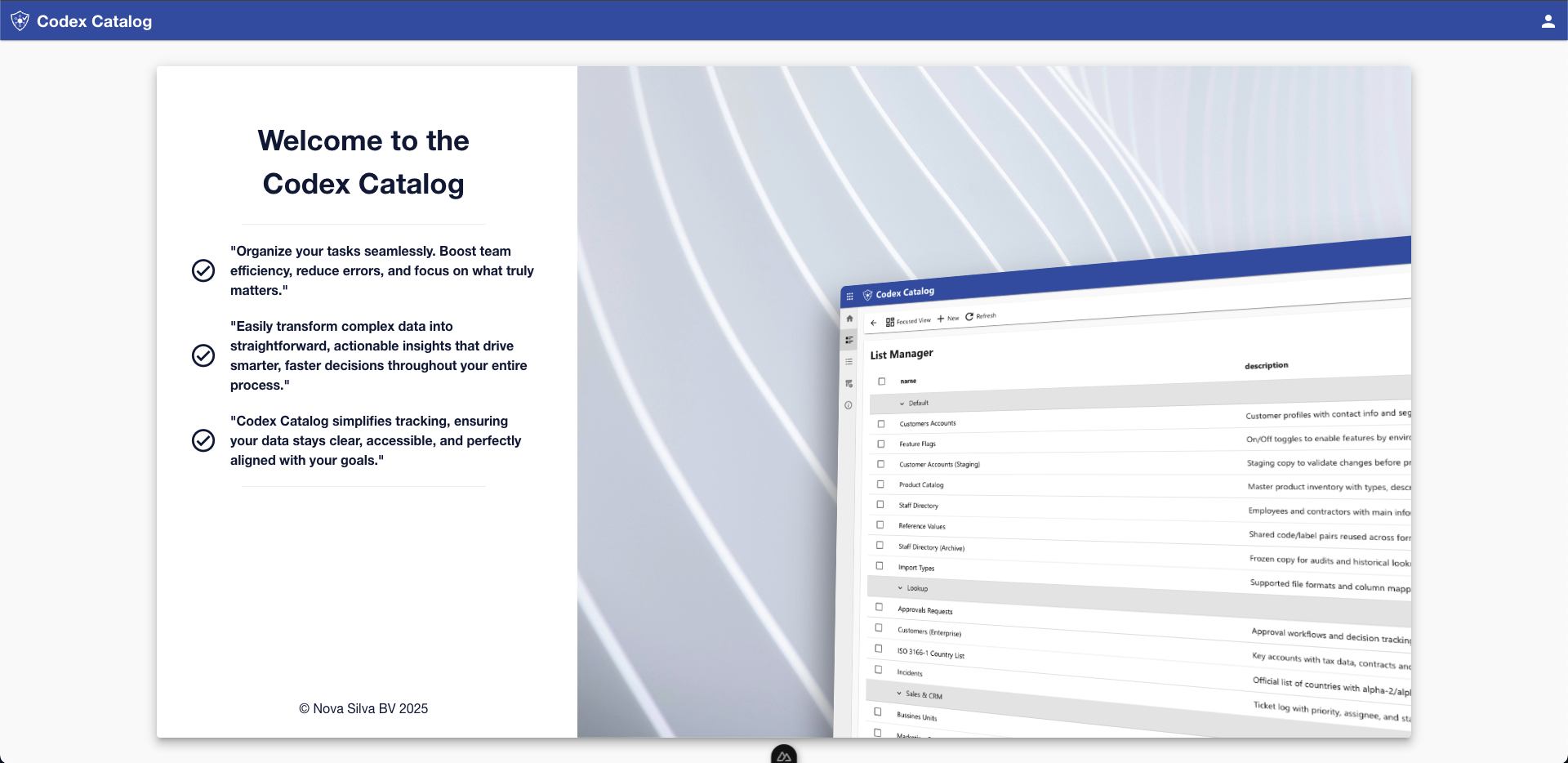Screen dimensions: 1568x763
Task: Open the user account icon in the top bar
Action: [1548, 21]
